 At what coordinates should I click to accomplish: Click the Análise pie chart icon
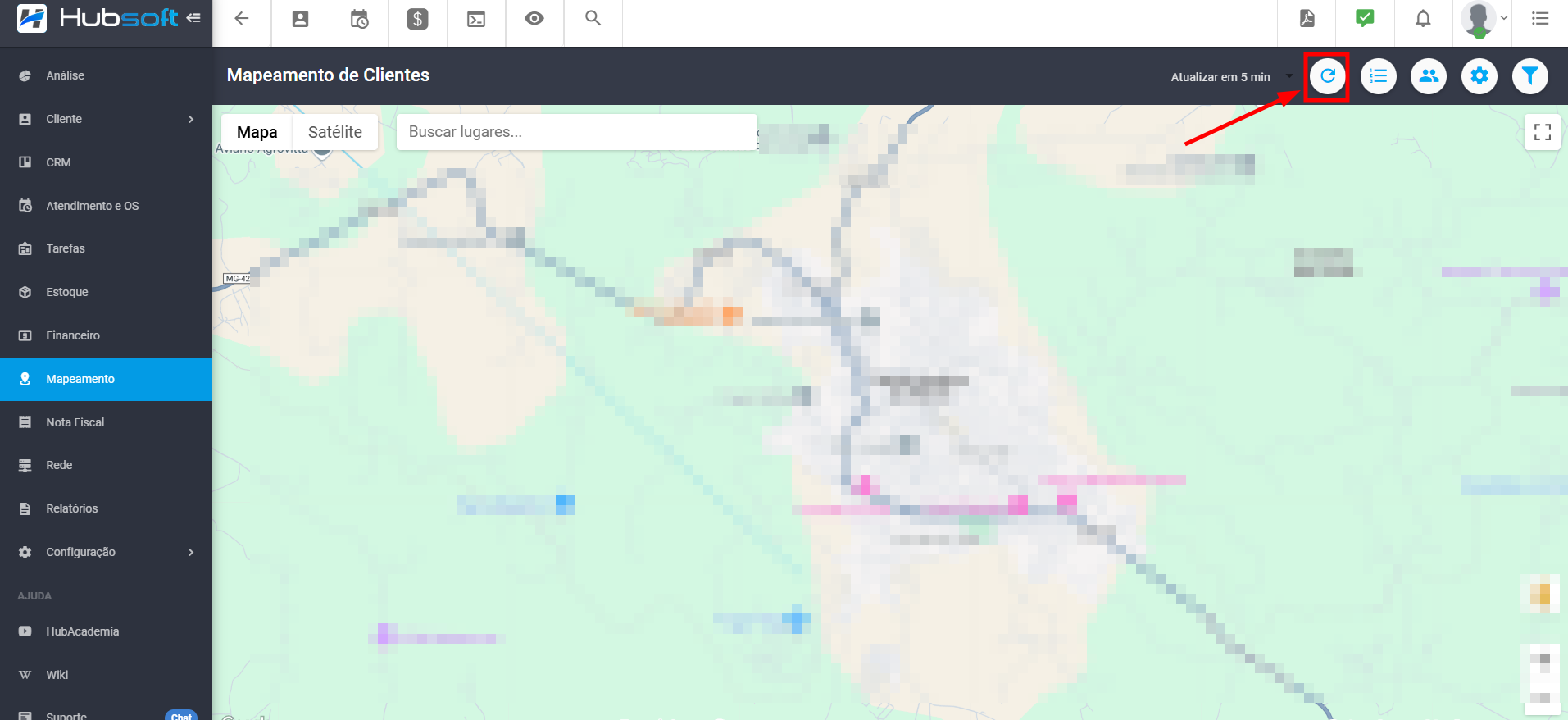(x=25, y=75)
